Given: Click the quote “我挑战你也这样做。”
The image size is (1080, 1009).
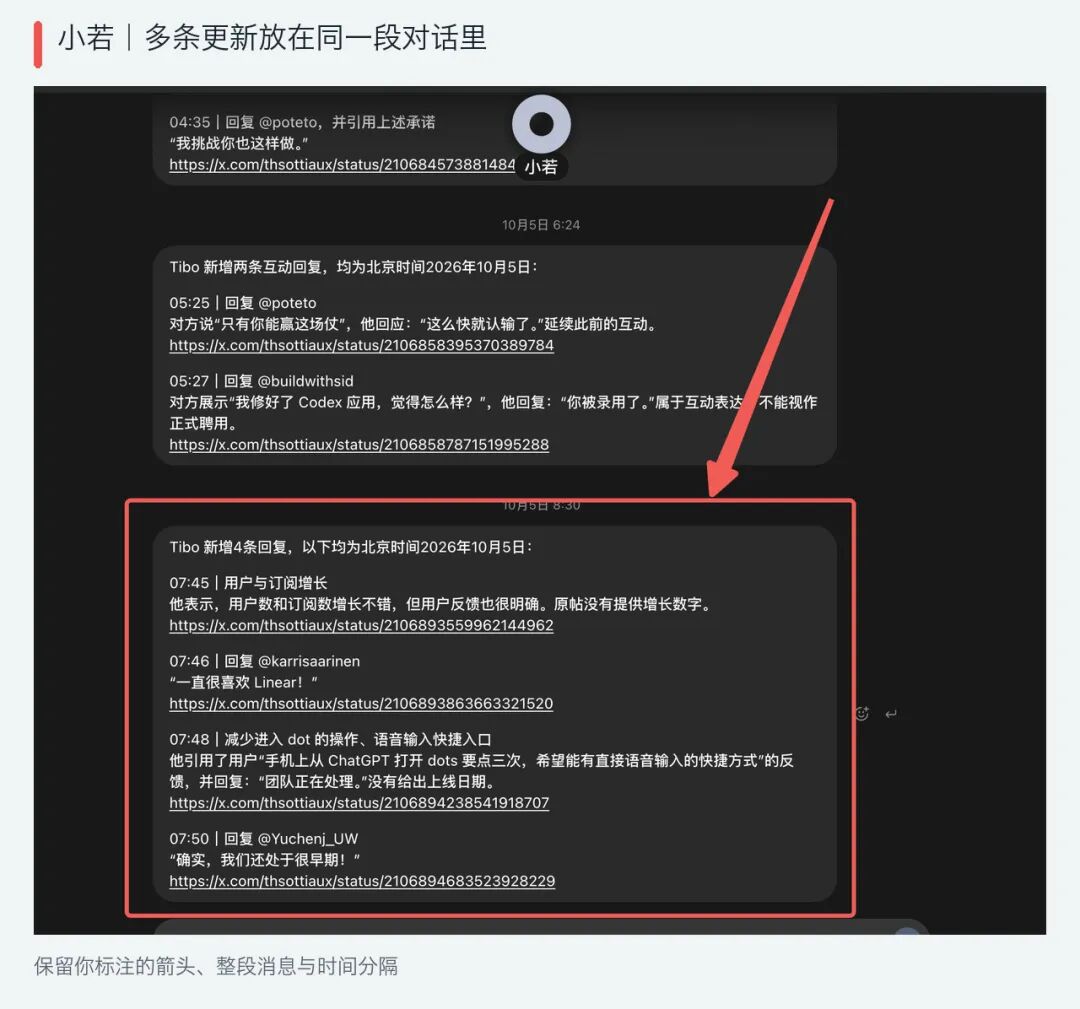Looking at the screenshot, I should (239, 143).
